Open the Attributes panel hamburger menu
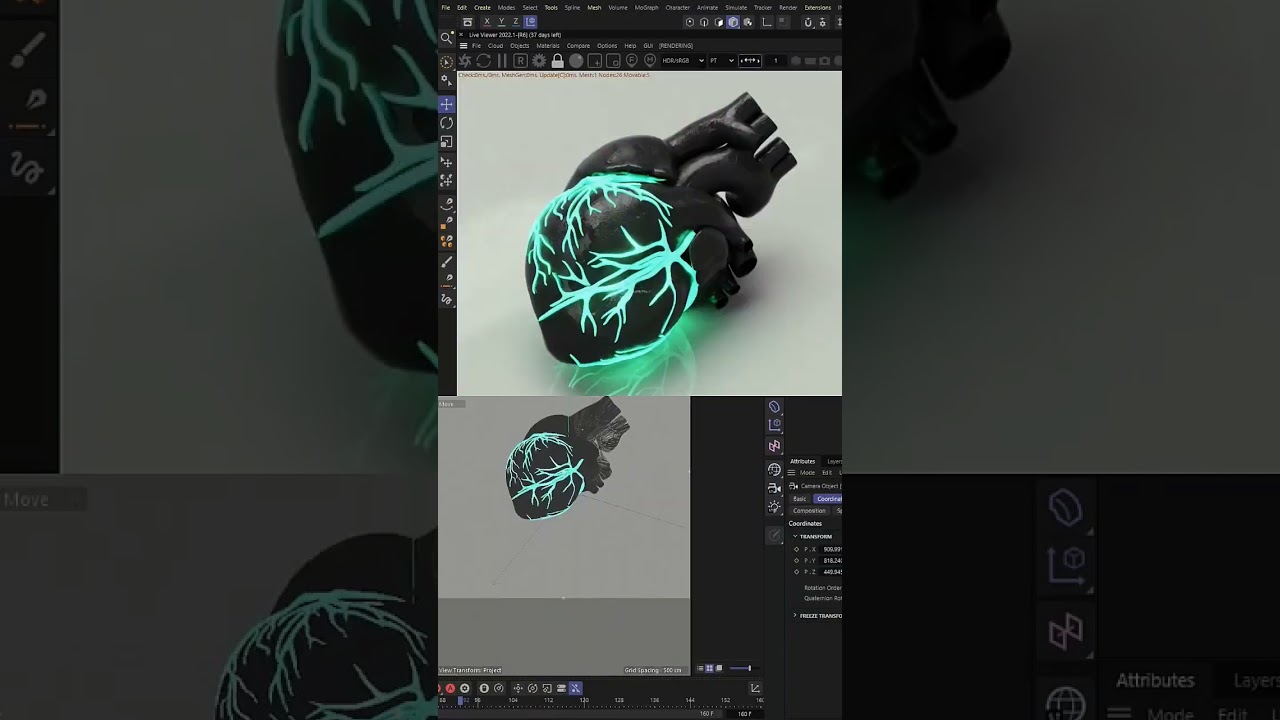This screenshot has height=720, width=1280. (x=791, y=472)
